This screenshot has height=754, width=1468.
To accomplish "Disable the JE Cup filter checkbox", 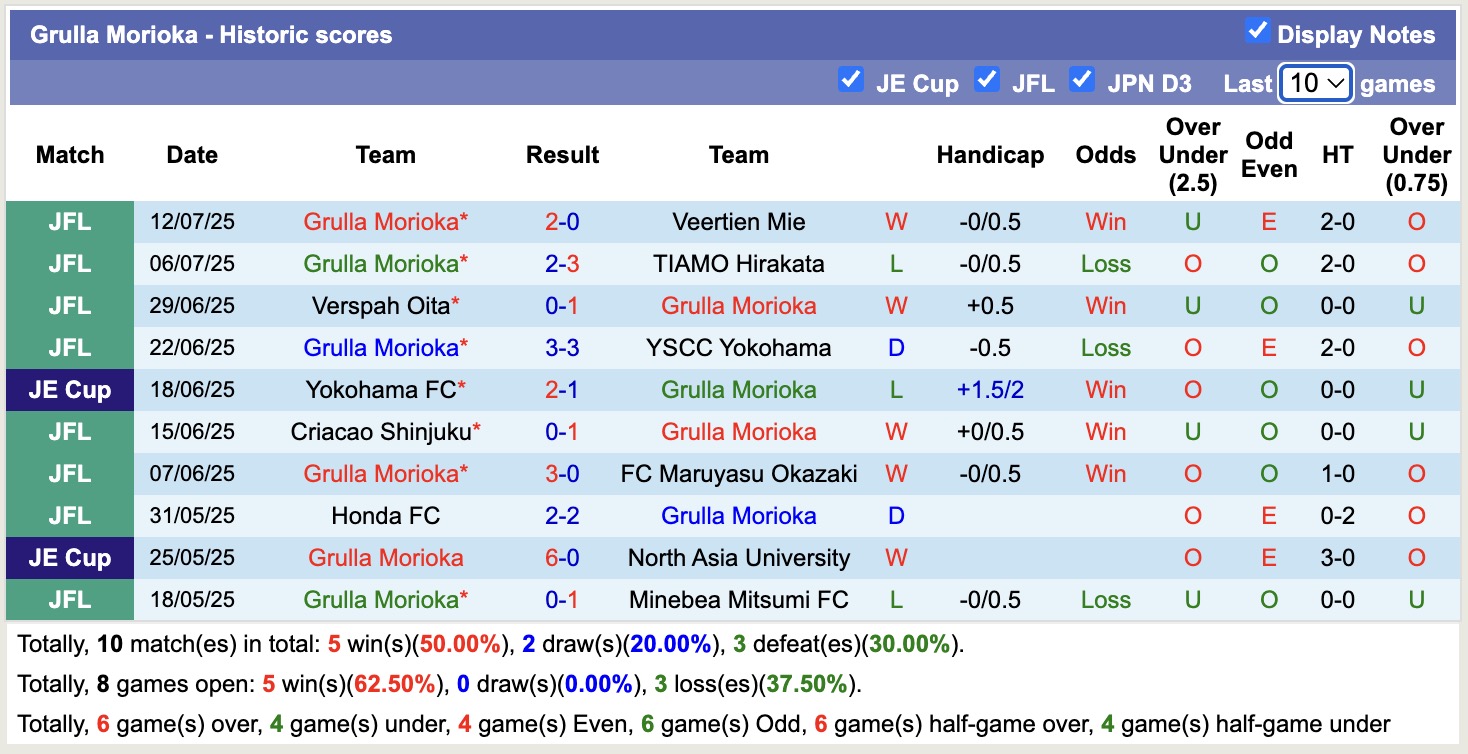I will (x=851, y=80).
